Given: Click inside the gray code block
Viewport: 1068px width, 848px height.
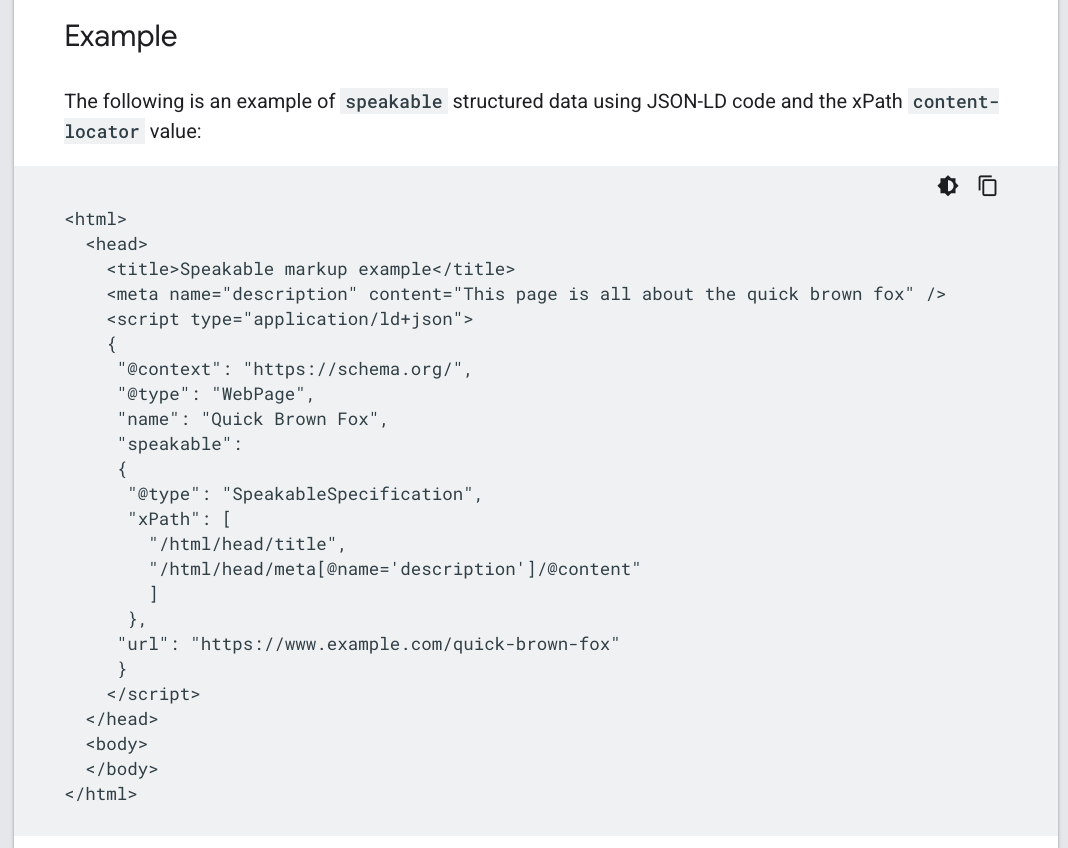Looking at the screenshot, I should (500, 500).
